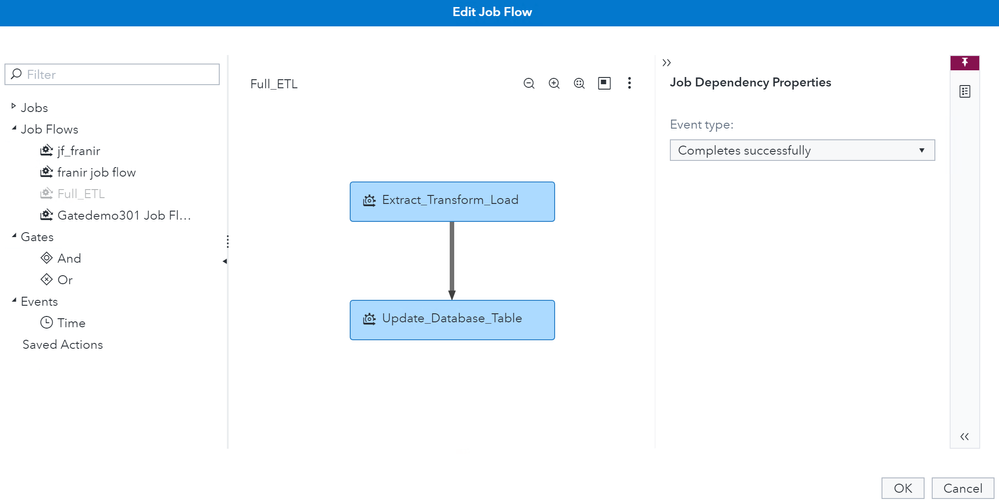Collapse the properties pane with double chevron
Viewport: 999px width, 502px height.
(x=667, y=62)
